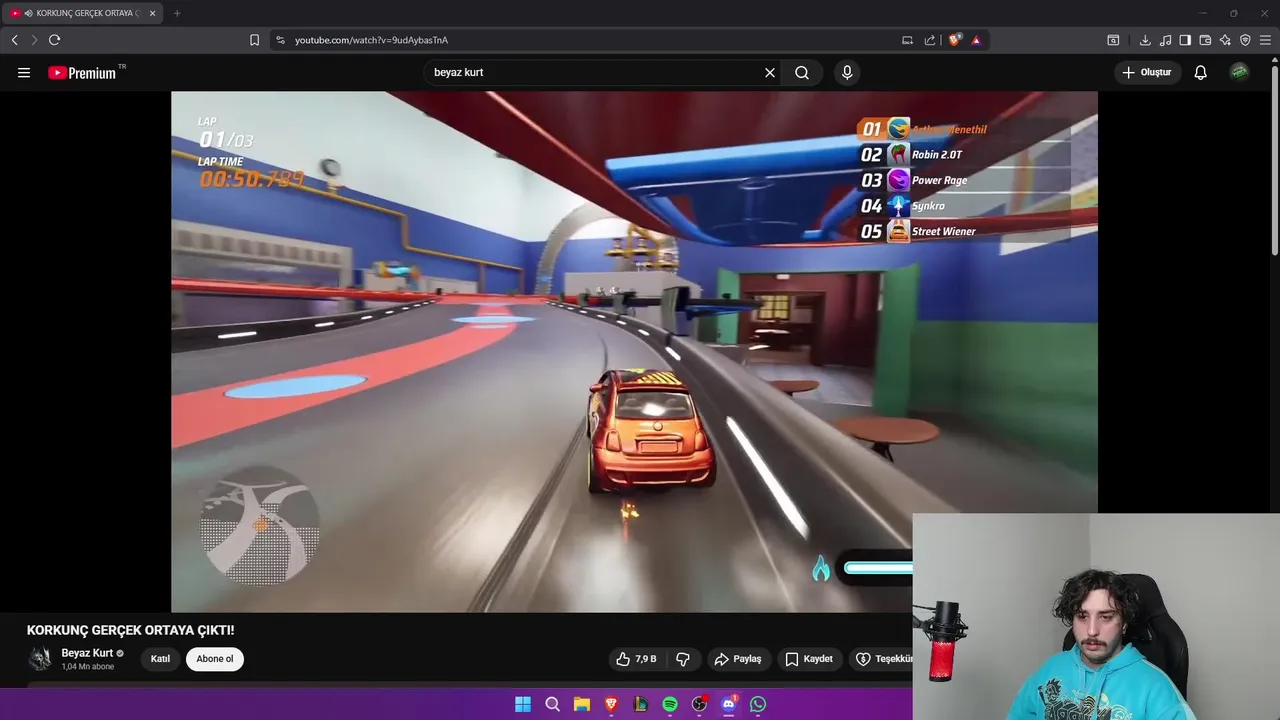Open the media playlist music note icon
Image resolution: width=1280 pixels, height=720 pixels.
(1165, 40)
